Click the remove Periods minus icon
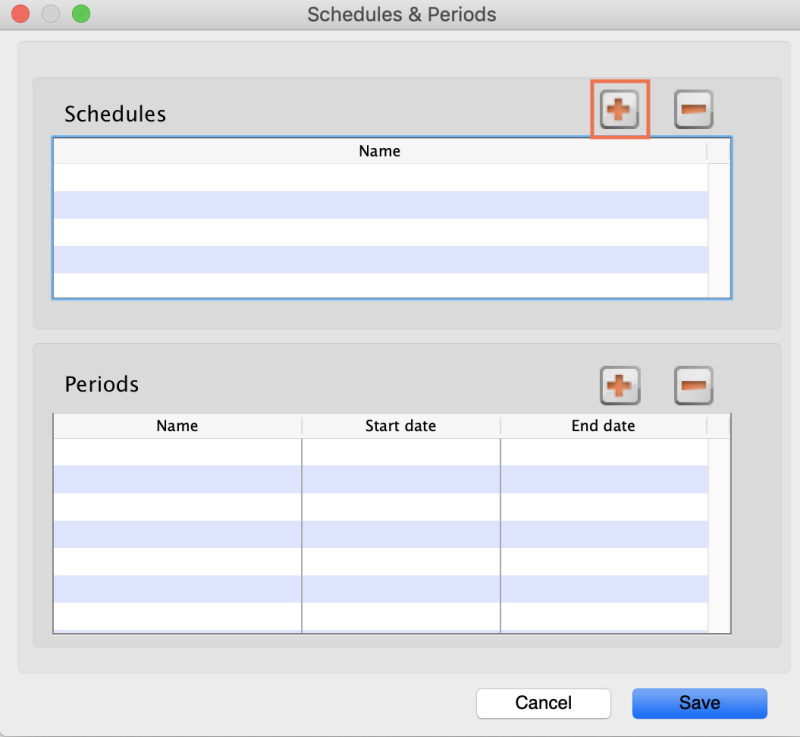Viewport: 800px width, 737px height. [693, 385]
